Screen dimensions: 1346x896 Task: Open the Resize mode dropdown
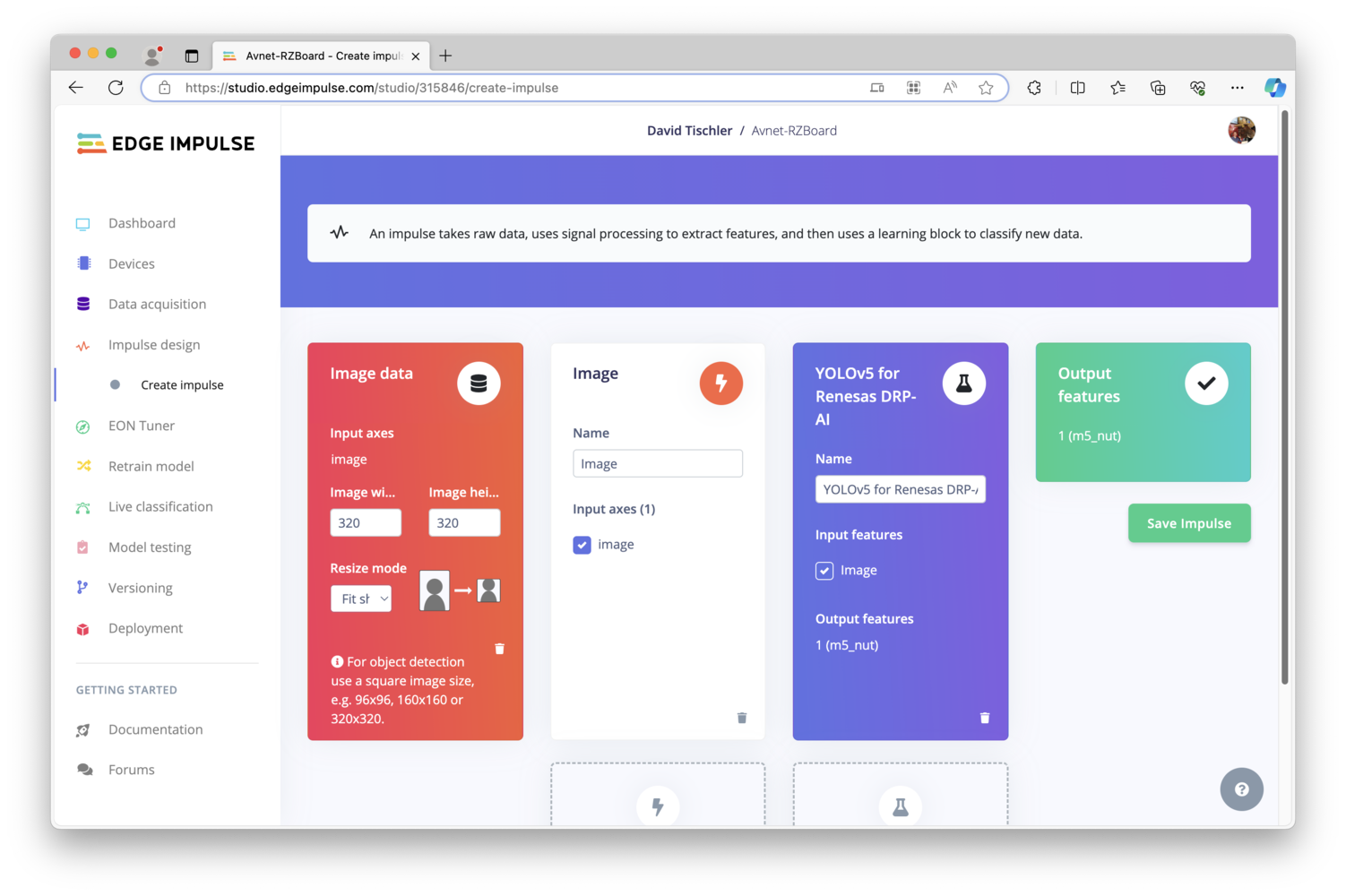[x=361, y=599]
